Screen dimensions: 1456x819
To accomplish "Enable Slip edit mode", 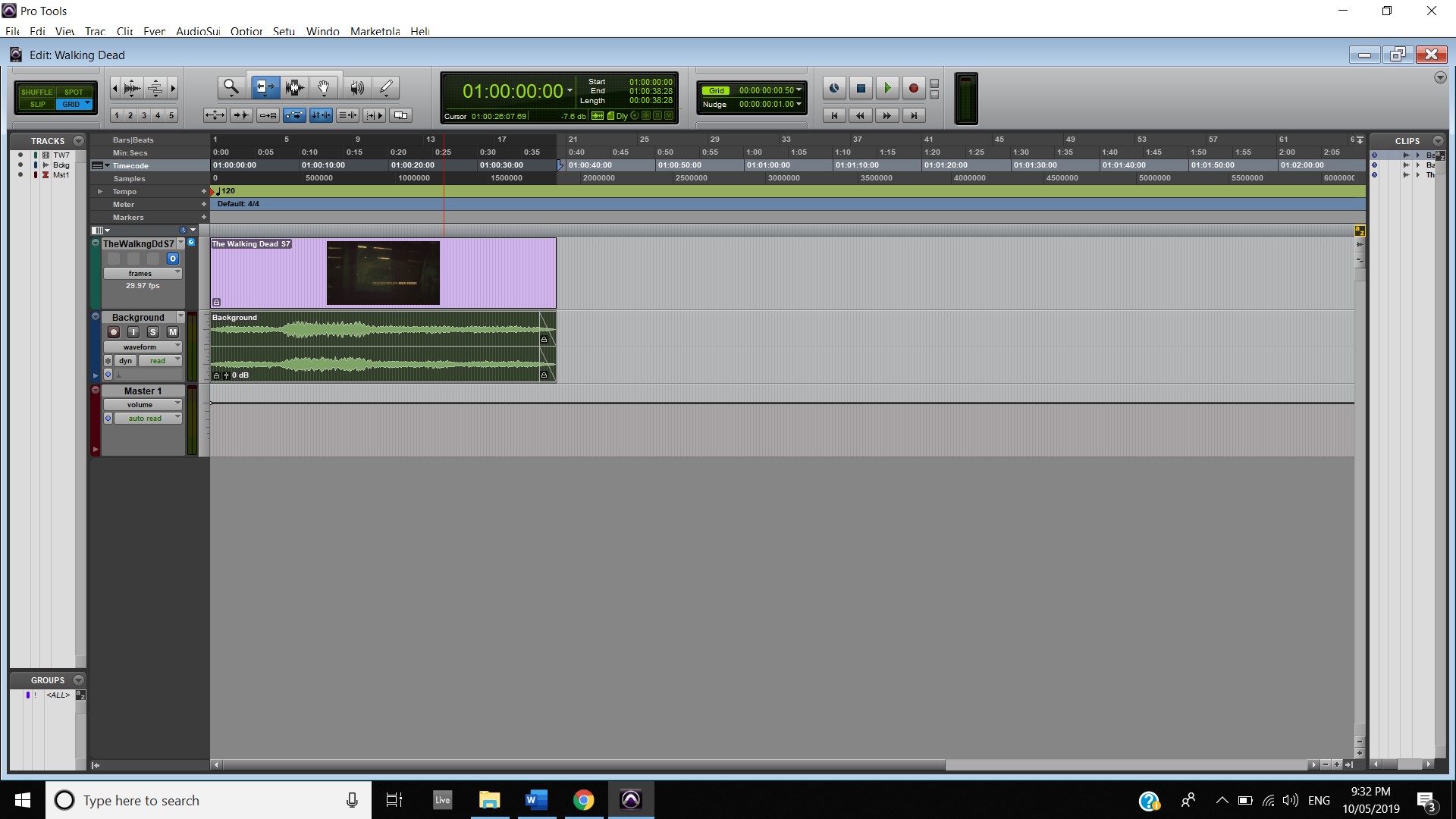I will coord(37,105).
